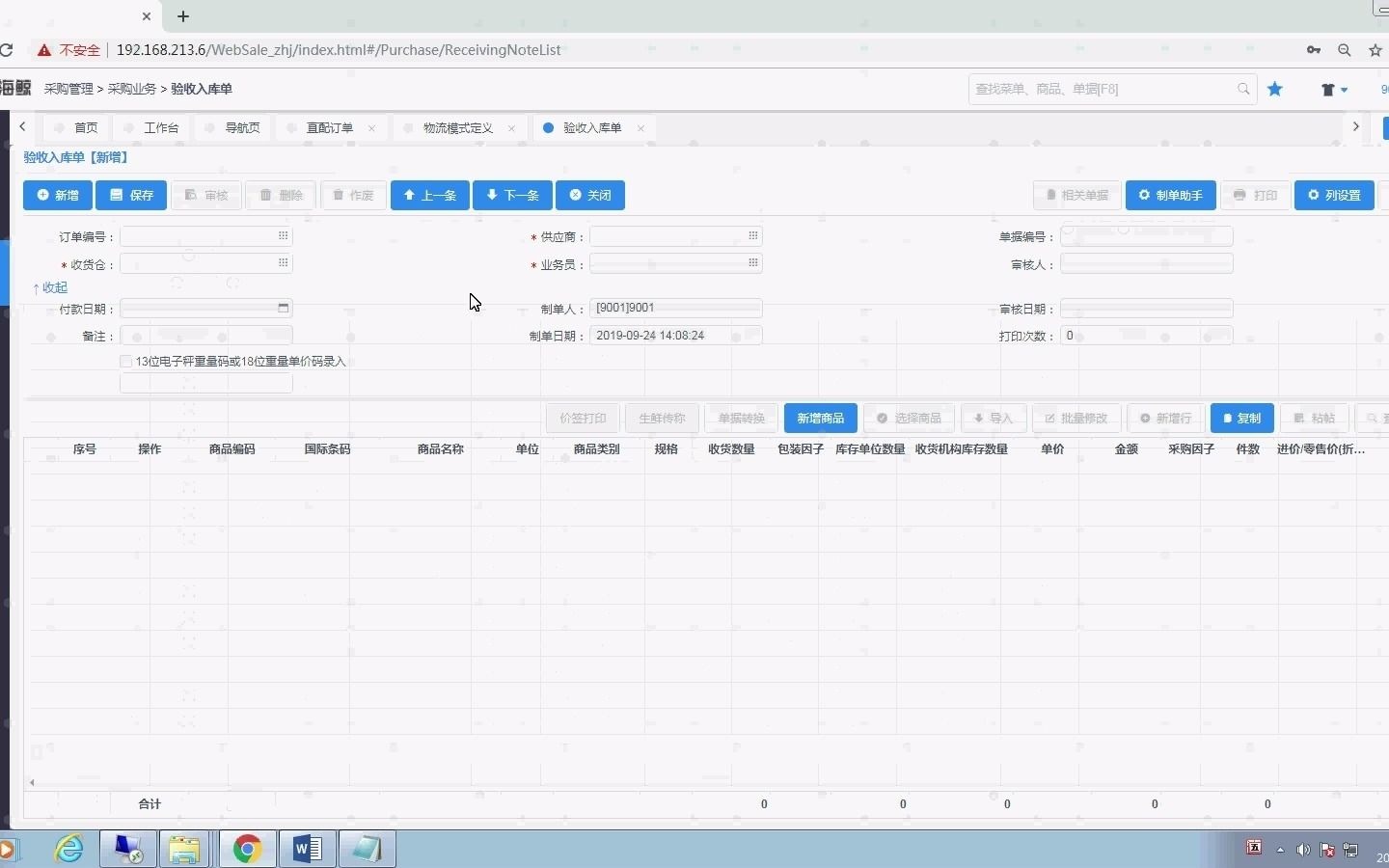Collapse the form with 收起 link
Viewport: 1389px width, 868px height.
coord(50,287)
